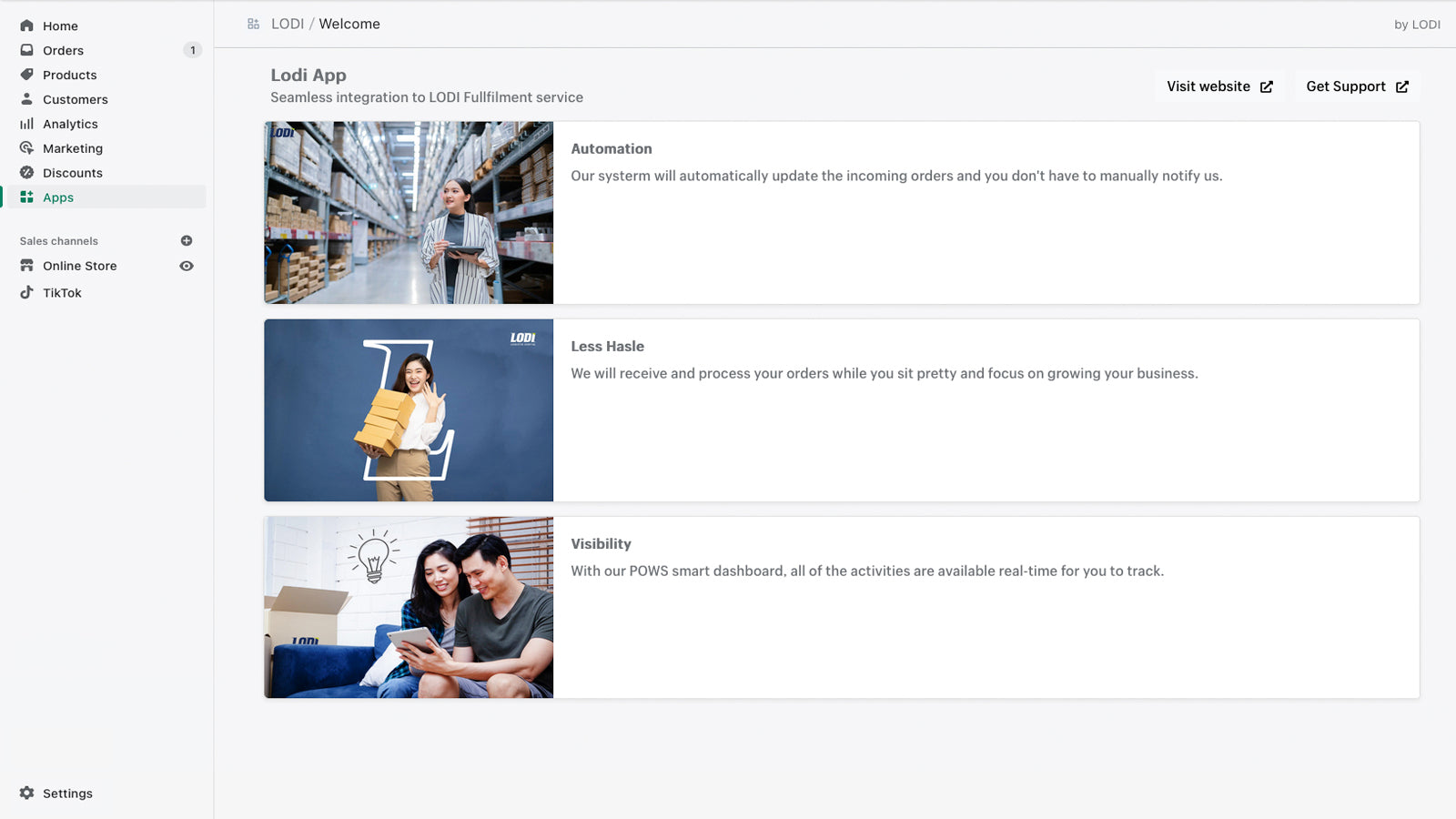Click the by LODI link

point(1419,25)
